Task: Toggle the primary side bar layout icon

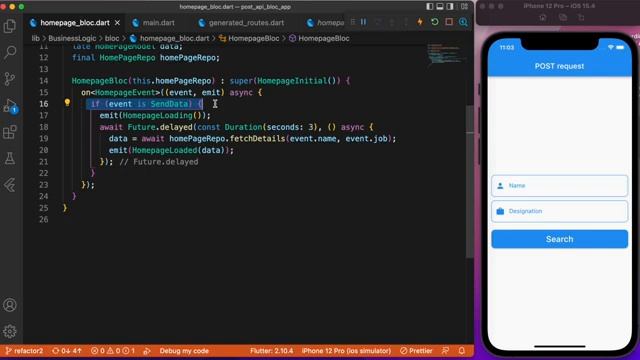Action: pyautogui.click(x=429, y=7)
